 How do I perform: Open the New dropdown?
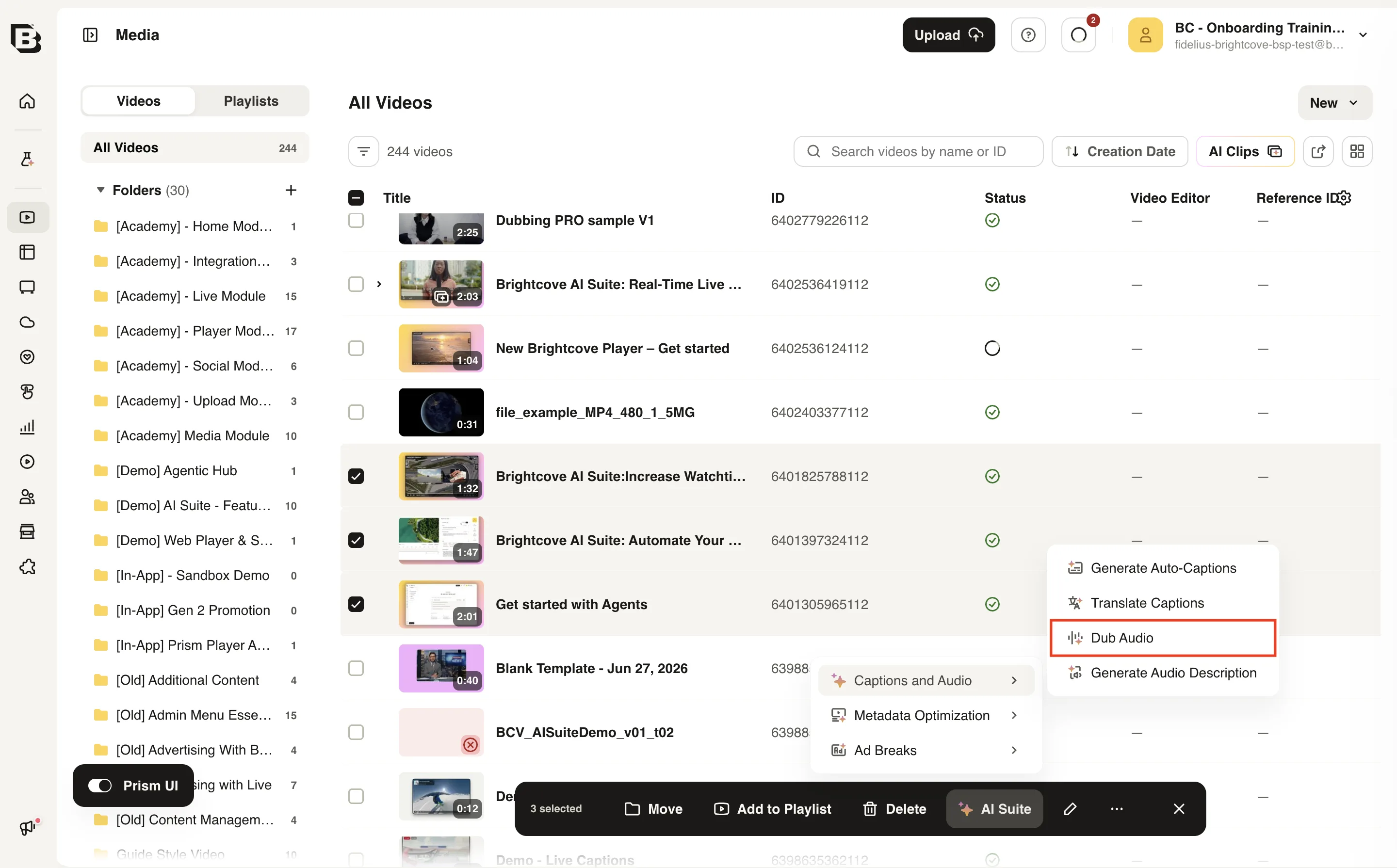(x=1334, y=103)
